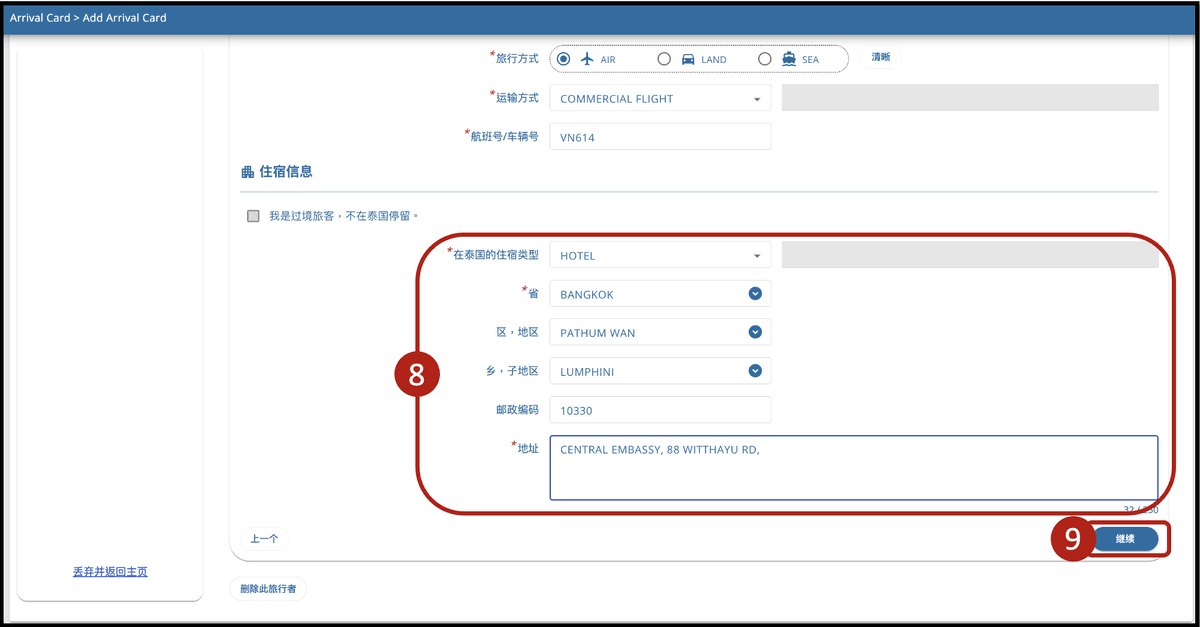Expand the PATHUM WAN district dropdown arrow
The width and height of the screenshot is (1200, 627).
(x=755, y=332)
